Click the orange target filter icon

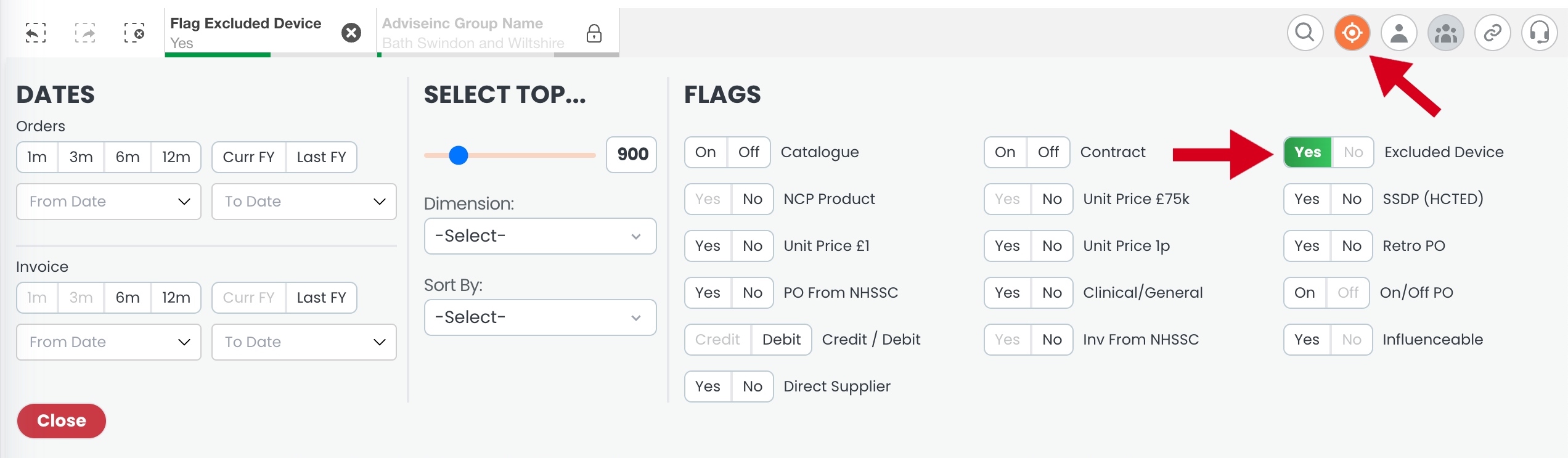[x=1352, y=33]
